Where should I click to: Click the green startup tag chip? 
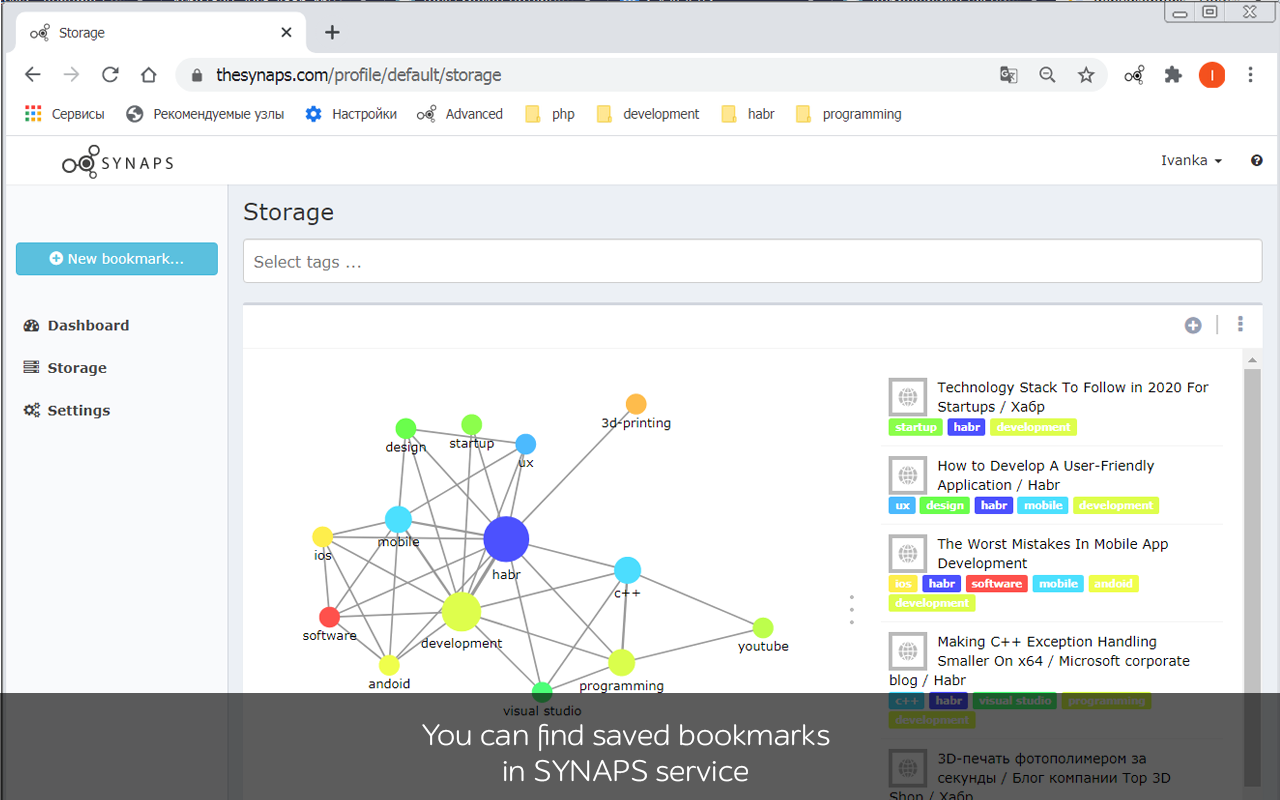pyautogui.click(x=915, y=427)
